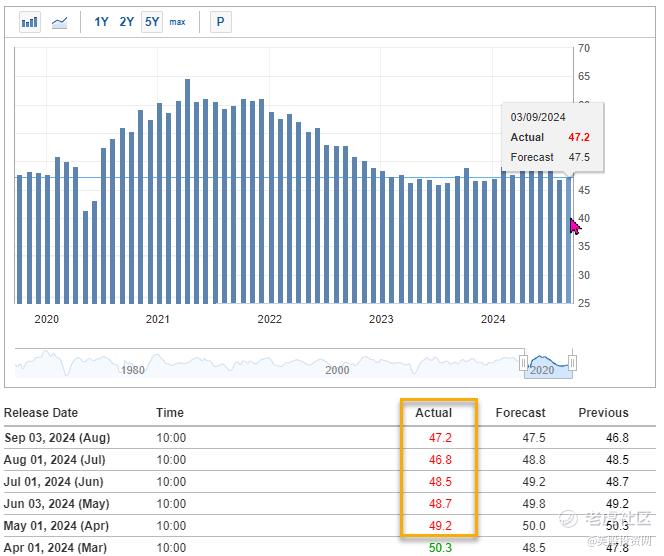664x556 pixels.
Task: Select the 2Y time range
Action: click(x=127, y=22)
